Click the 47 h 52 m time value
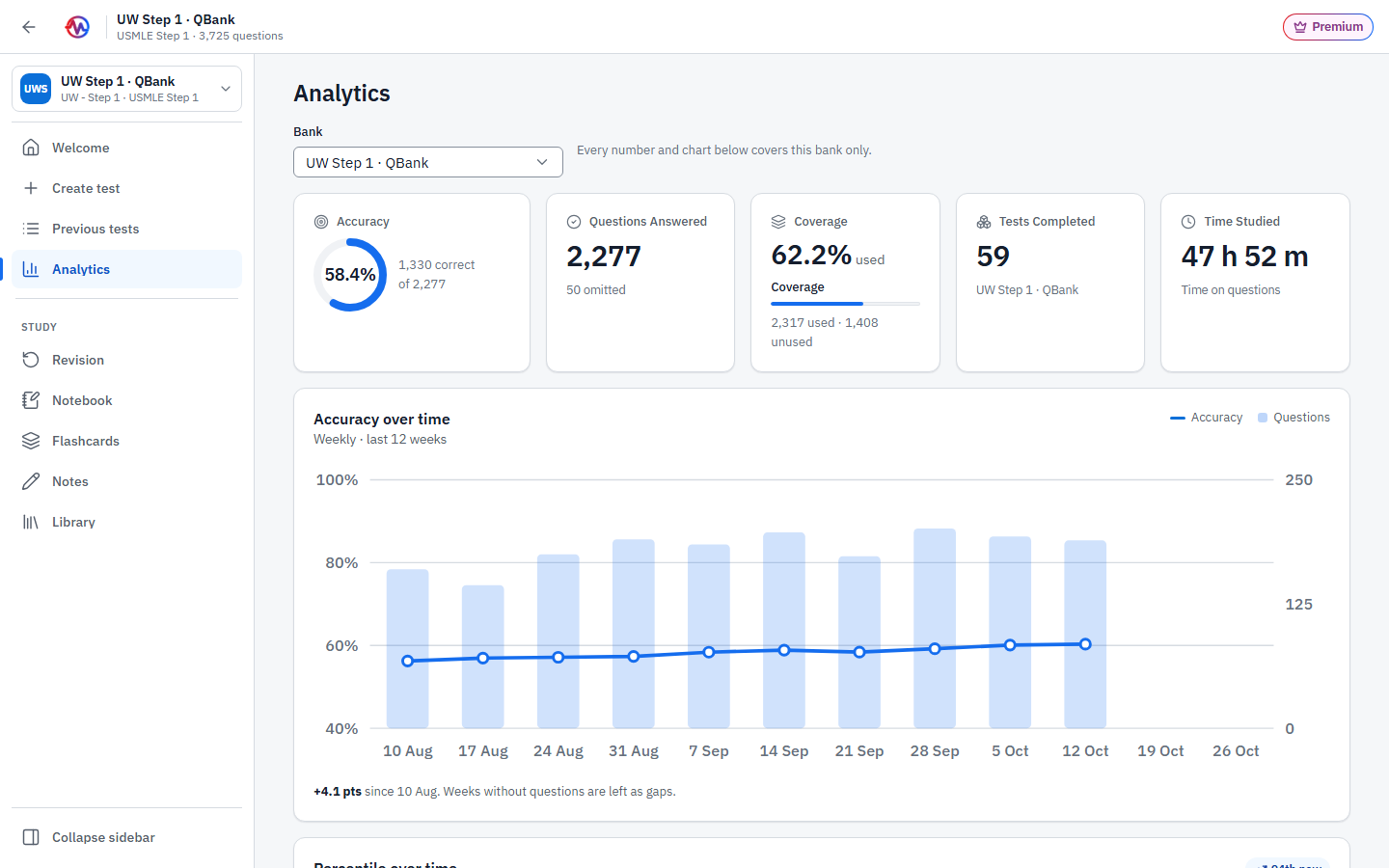This screenshot has height=868, width=1389. [x=1244, y=257]
